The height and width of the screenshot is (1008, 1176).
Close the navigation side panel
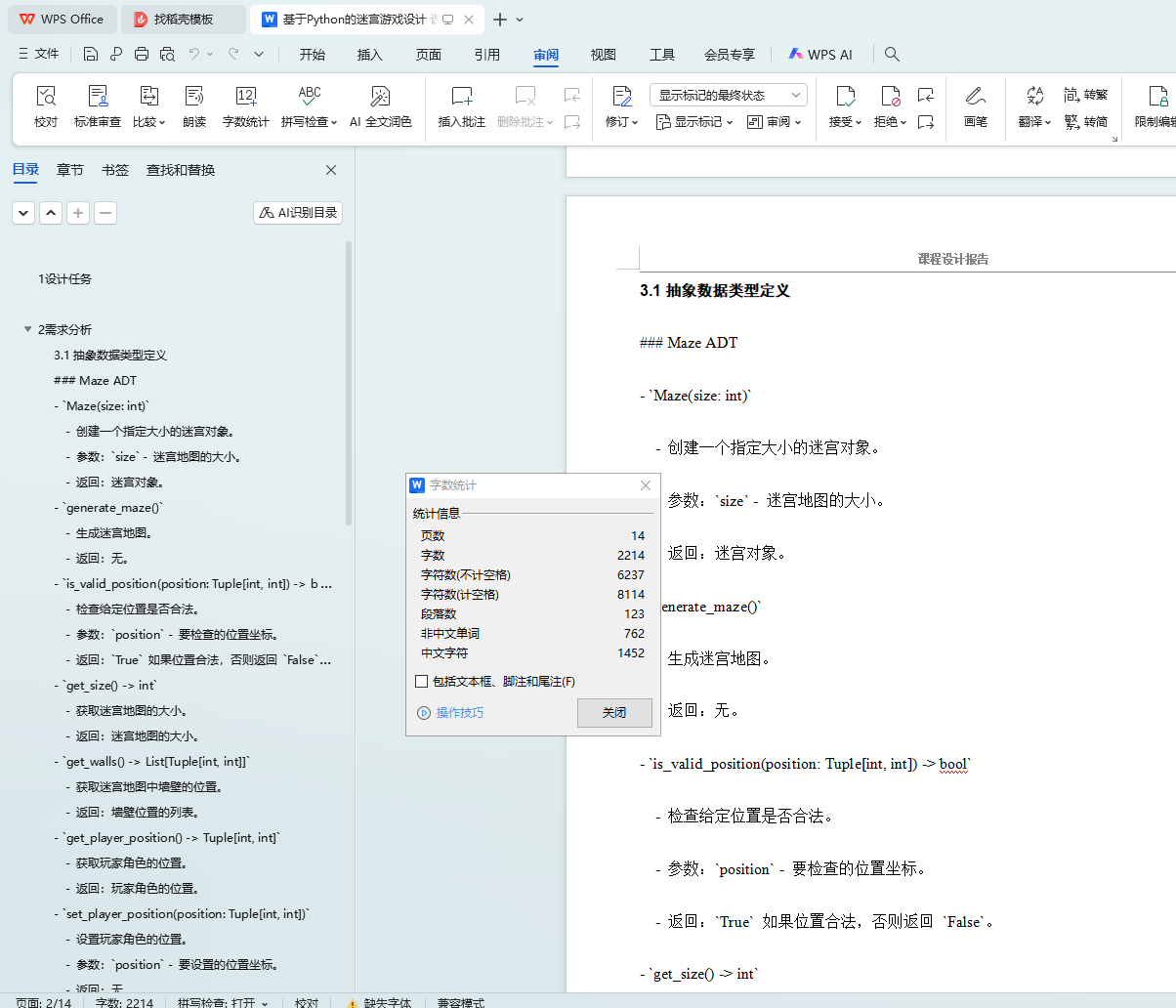pos(331,170)
